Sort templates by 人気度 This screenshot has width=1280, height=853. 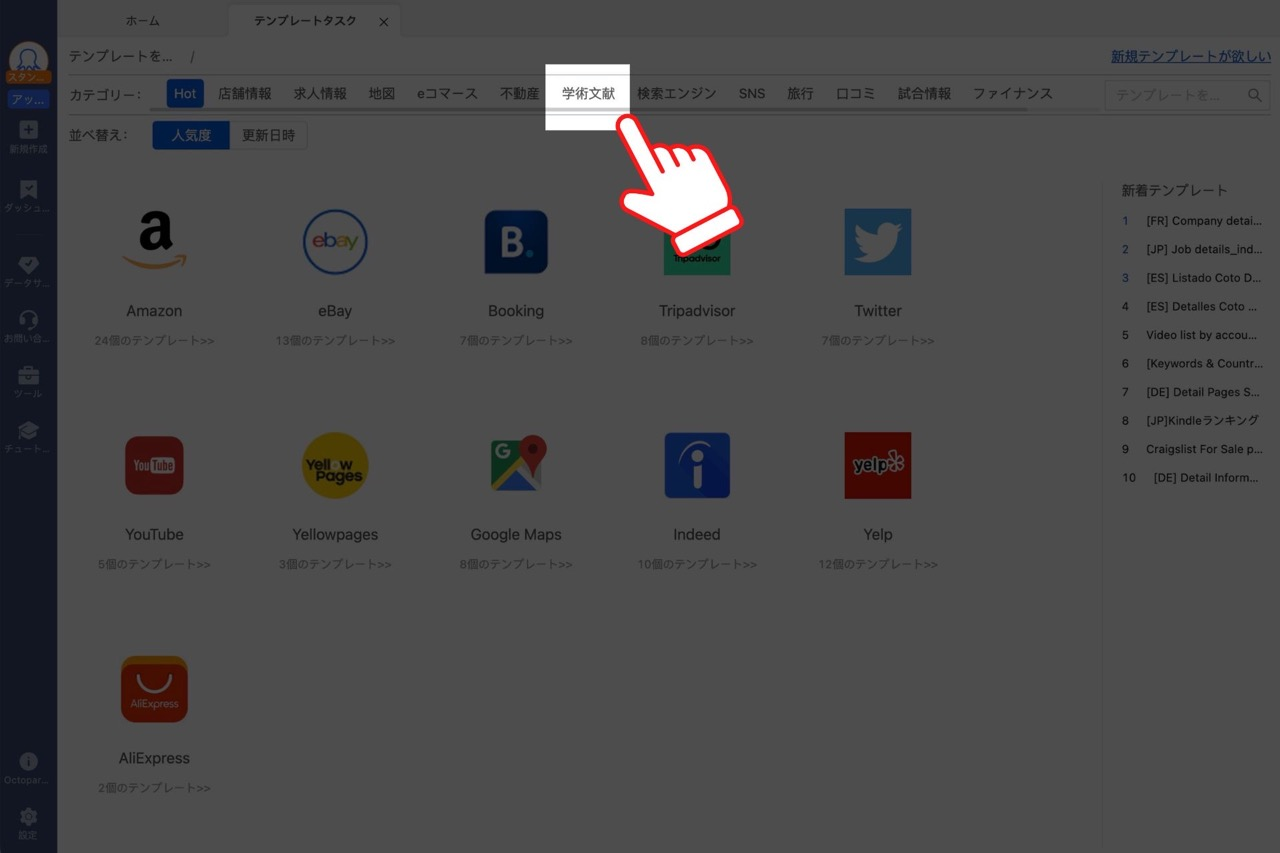tap(191, 135)
